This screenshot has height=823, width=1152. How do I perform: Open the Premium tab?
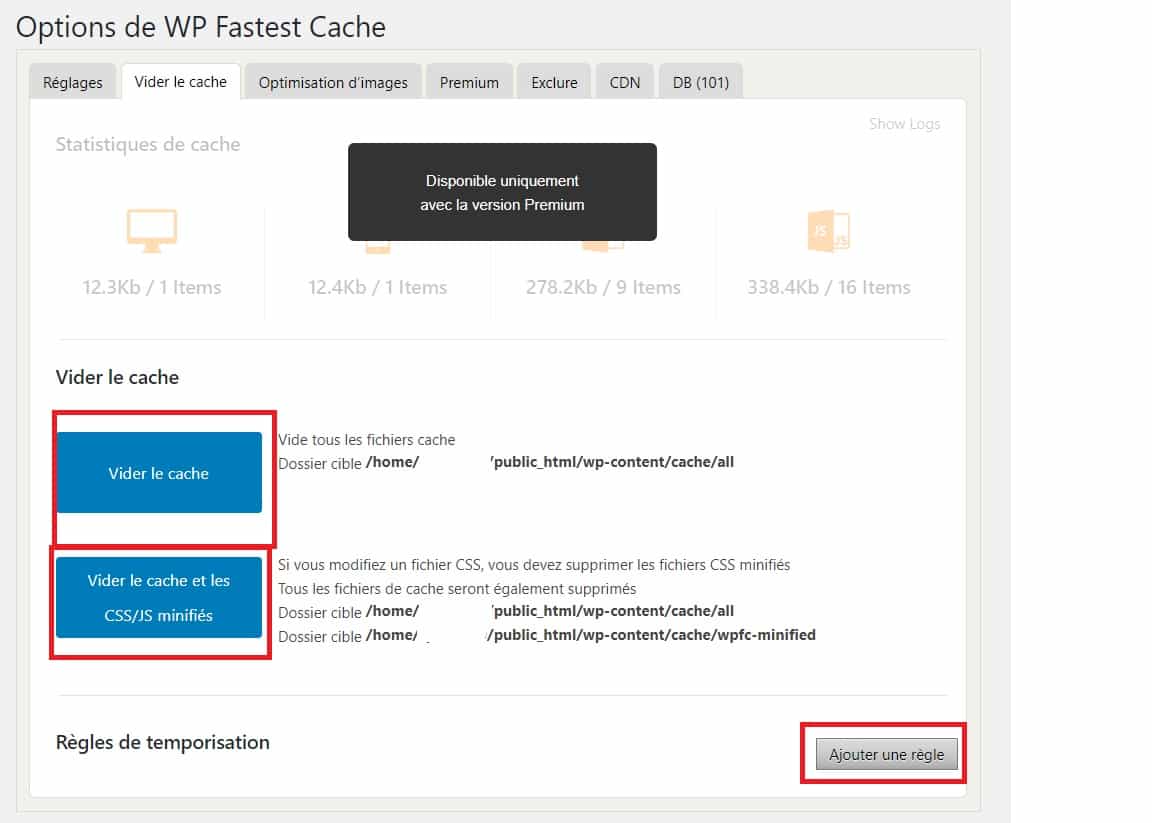(x=469, y=82)
